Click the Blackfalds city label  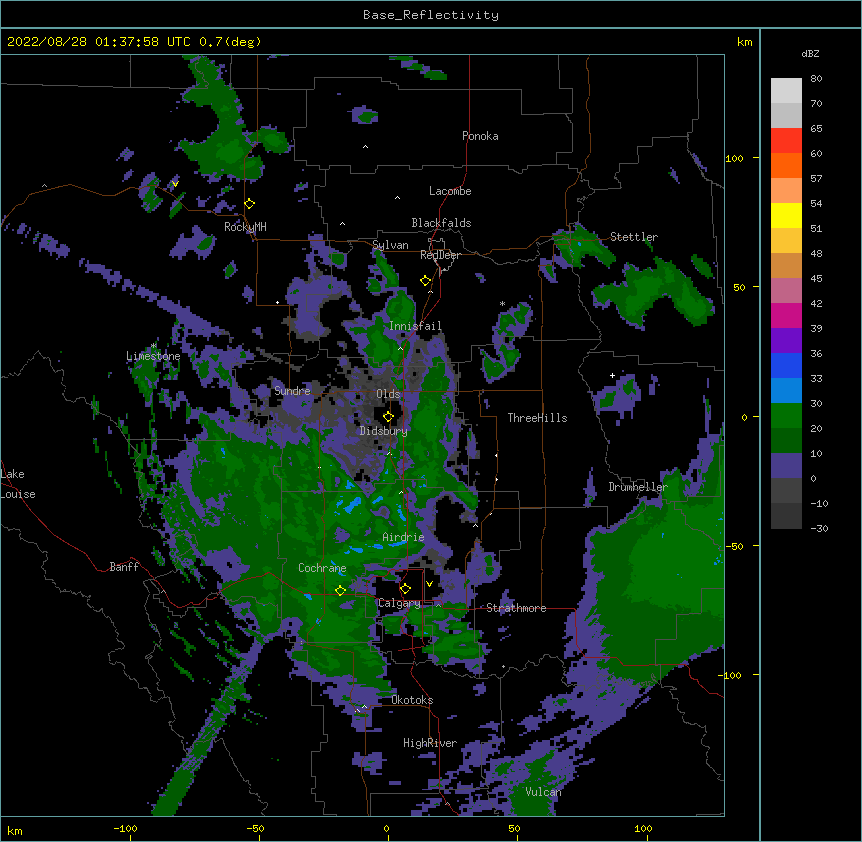(441, 223)
